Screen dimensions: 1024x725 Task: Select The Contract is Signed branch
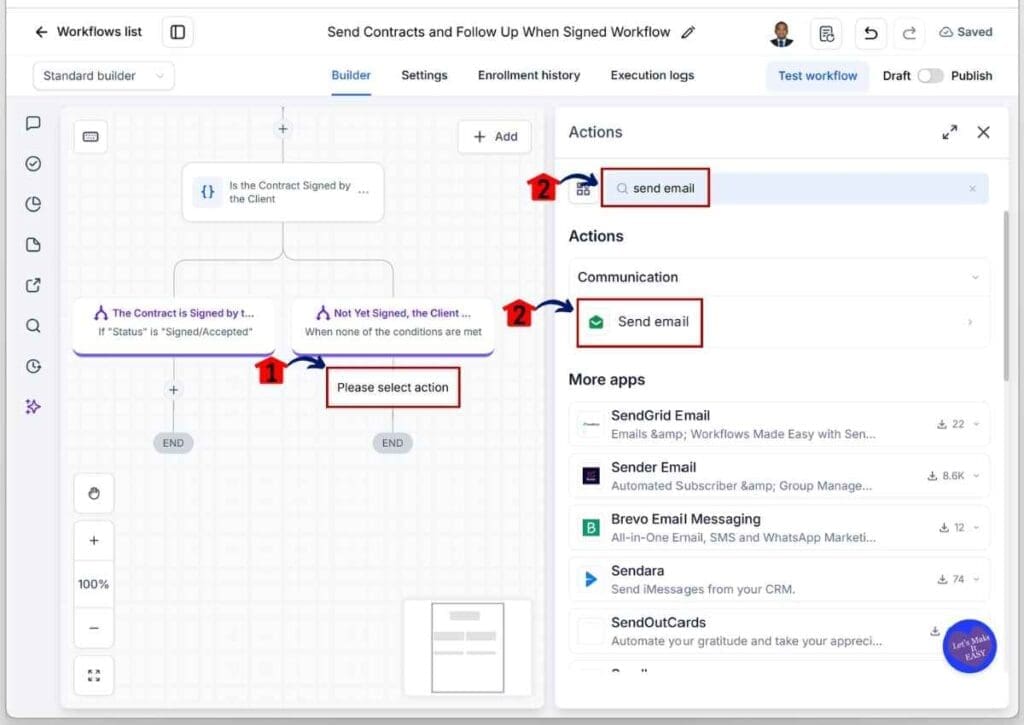click(174, 327)
